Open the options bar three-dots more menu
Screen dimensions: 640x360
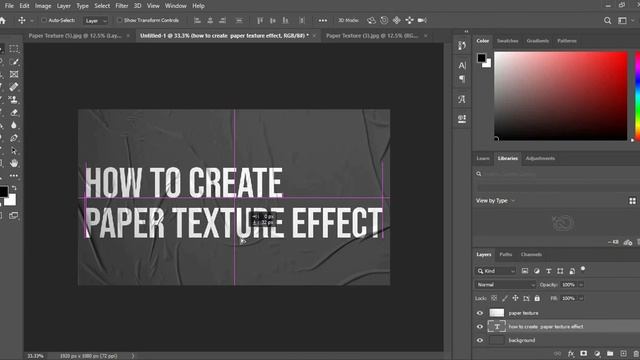pyautogui.click(x=322, y=20)
